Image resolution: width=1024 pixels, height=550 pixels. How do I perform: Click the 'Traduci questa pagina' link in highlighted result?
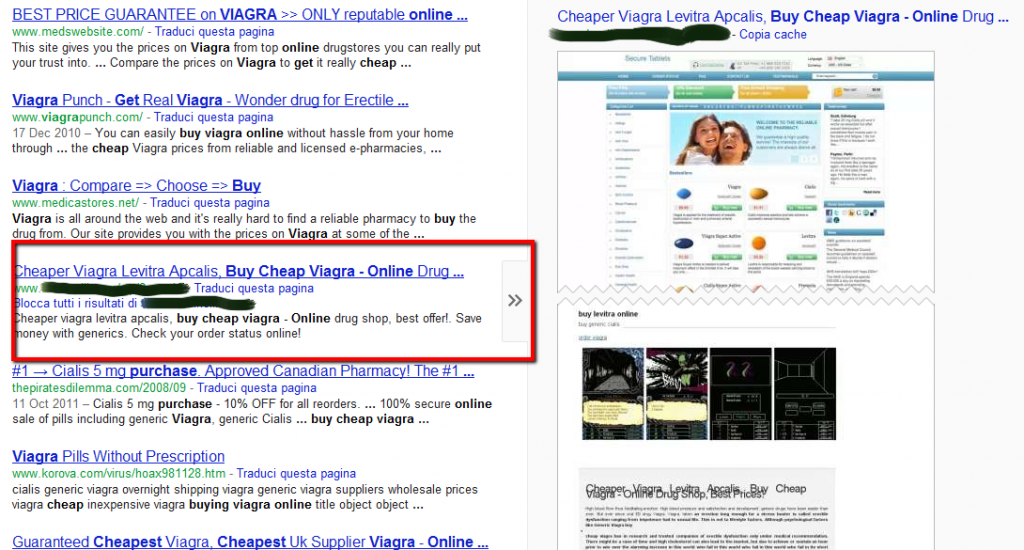click(x=253, y=288)
